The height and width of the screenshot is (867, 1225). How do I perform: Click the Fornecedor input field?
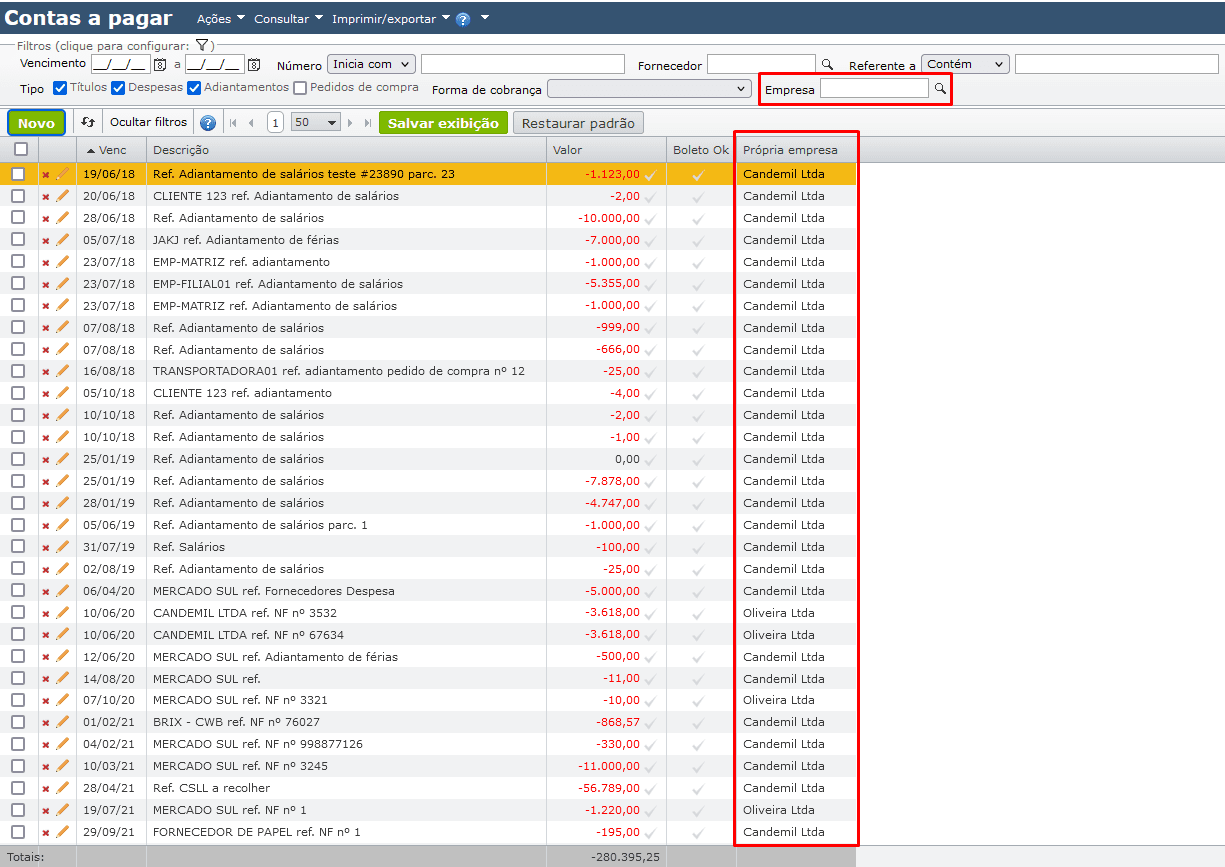tap(761, 64)
